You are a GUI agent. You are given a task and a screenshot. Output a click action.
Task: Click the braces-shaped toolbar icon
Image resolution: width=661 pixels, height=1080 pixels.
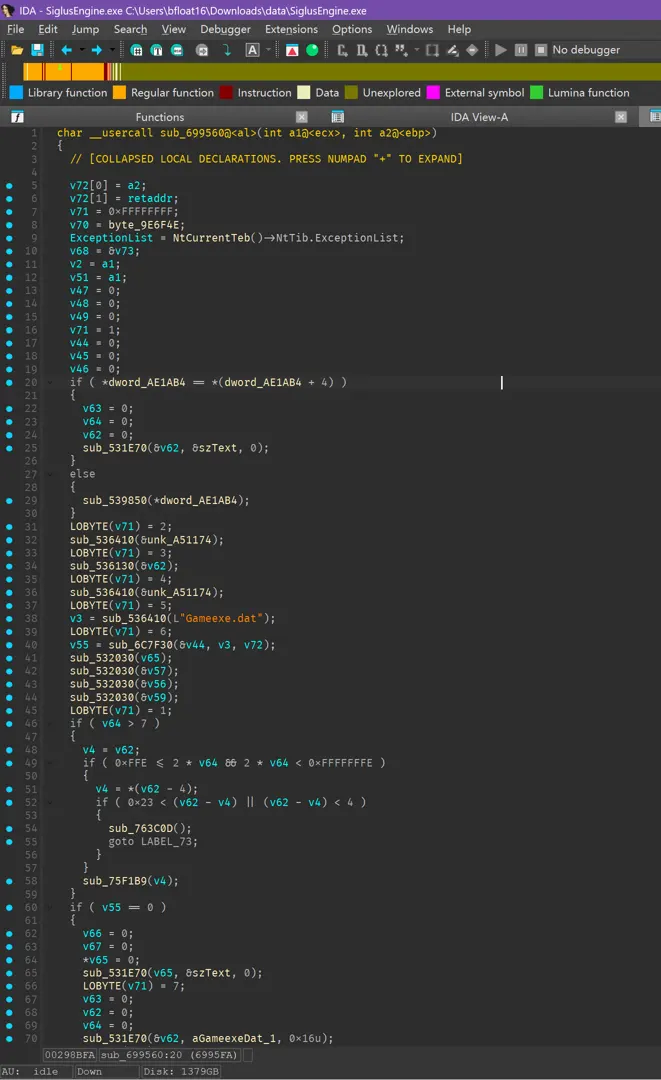tap(381, 50)
